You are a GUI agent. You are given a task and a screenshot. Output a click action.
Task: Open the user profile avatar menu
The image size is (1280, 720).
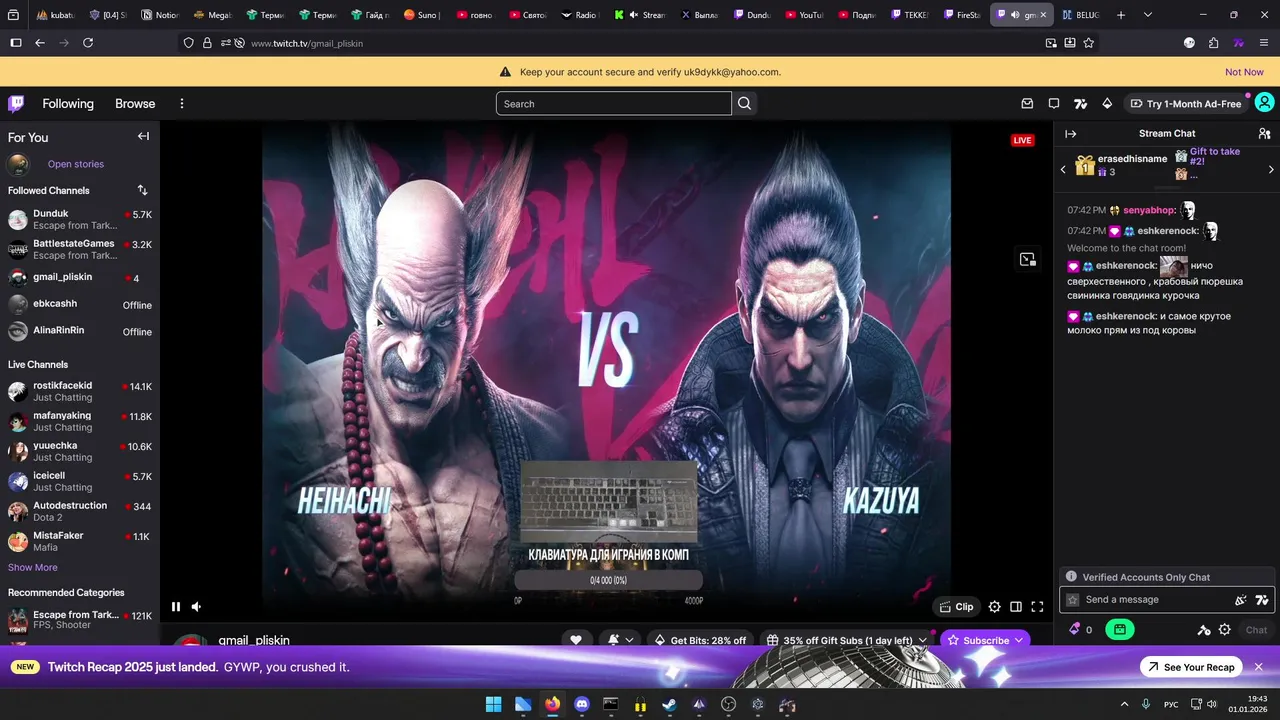[1264, 103]
